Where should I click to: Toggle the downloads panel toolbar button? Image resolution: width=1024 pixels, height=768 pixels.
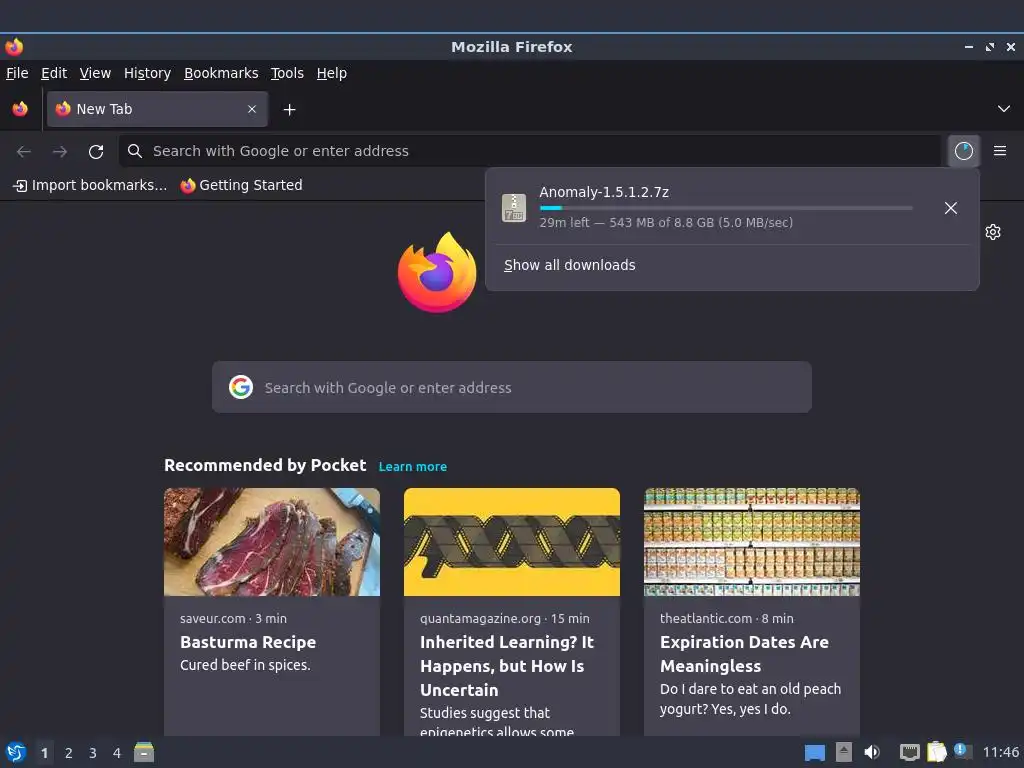pos(964,151)
